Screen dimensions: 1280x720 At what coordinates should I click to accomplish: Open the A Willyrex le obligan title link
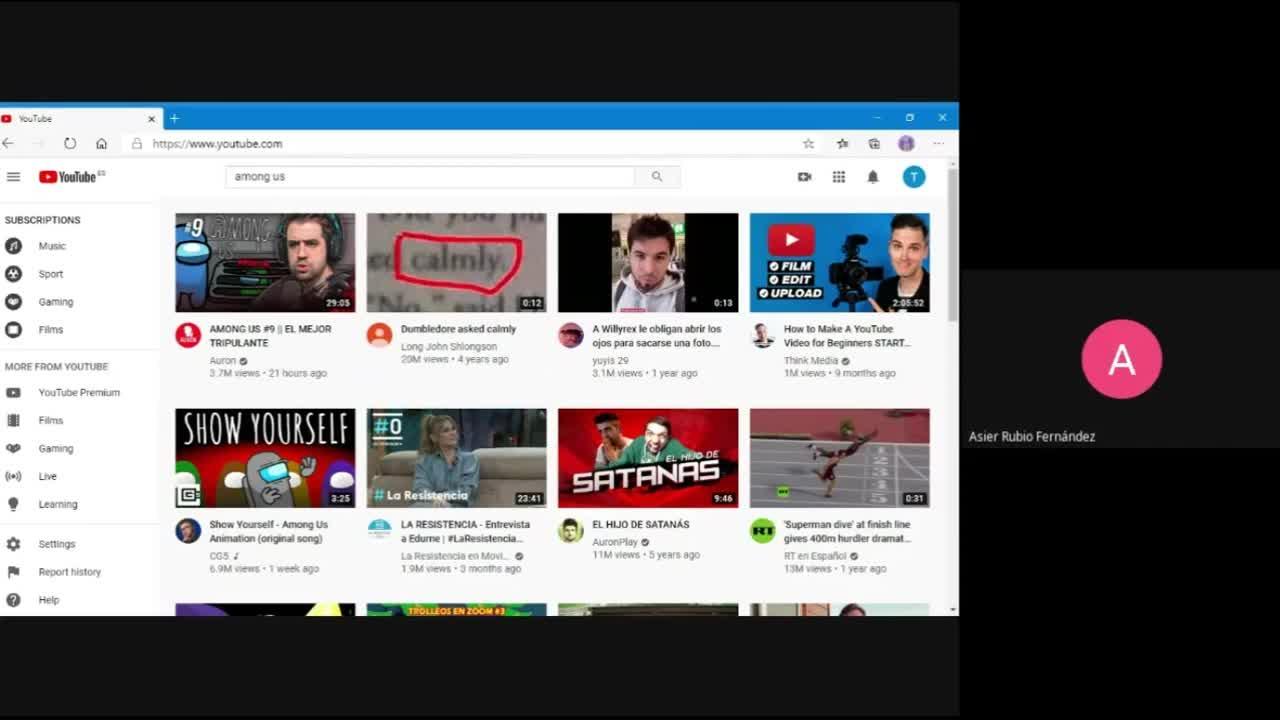(x=657, y=336)
